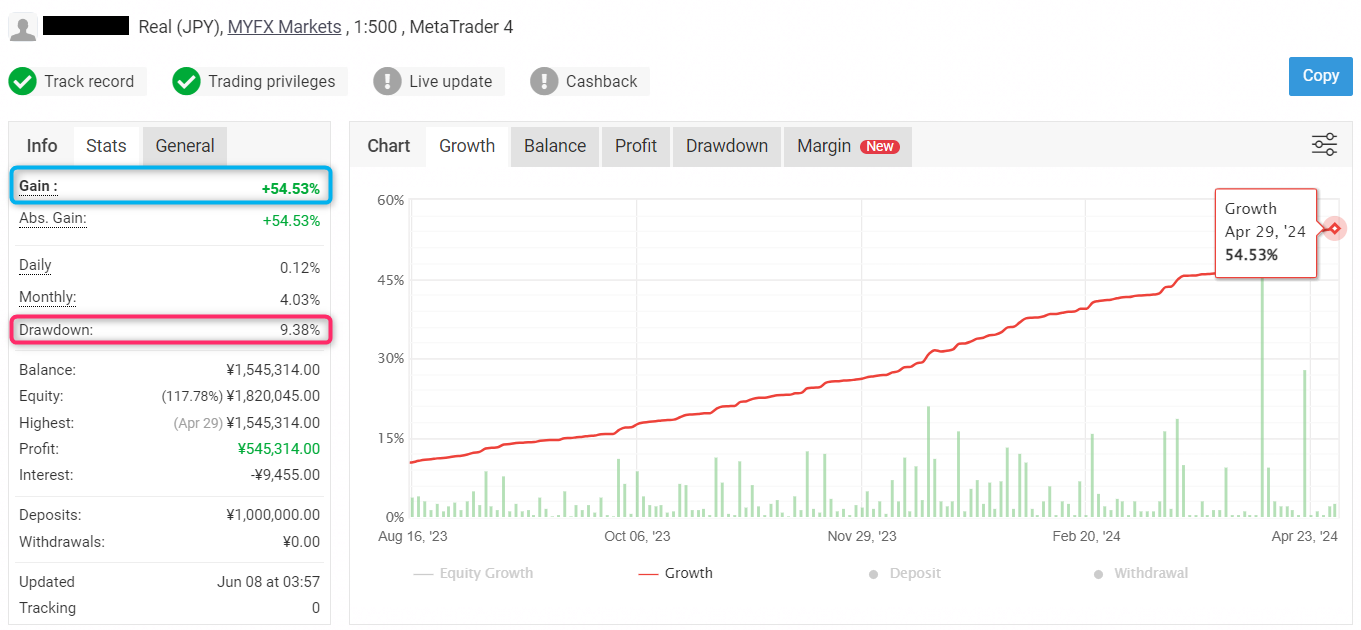The image size is (1361, 630).
Task: Open the MYFX Markets broker link
Action: coord(284,27)
